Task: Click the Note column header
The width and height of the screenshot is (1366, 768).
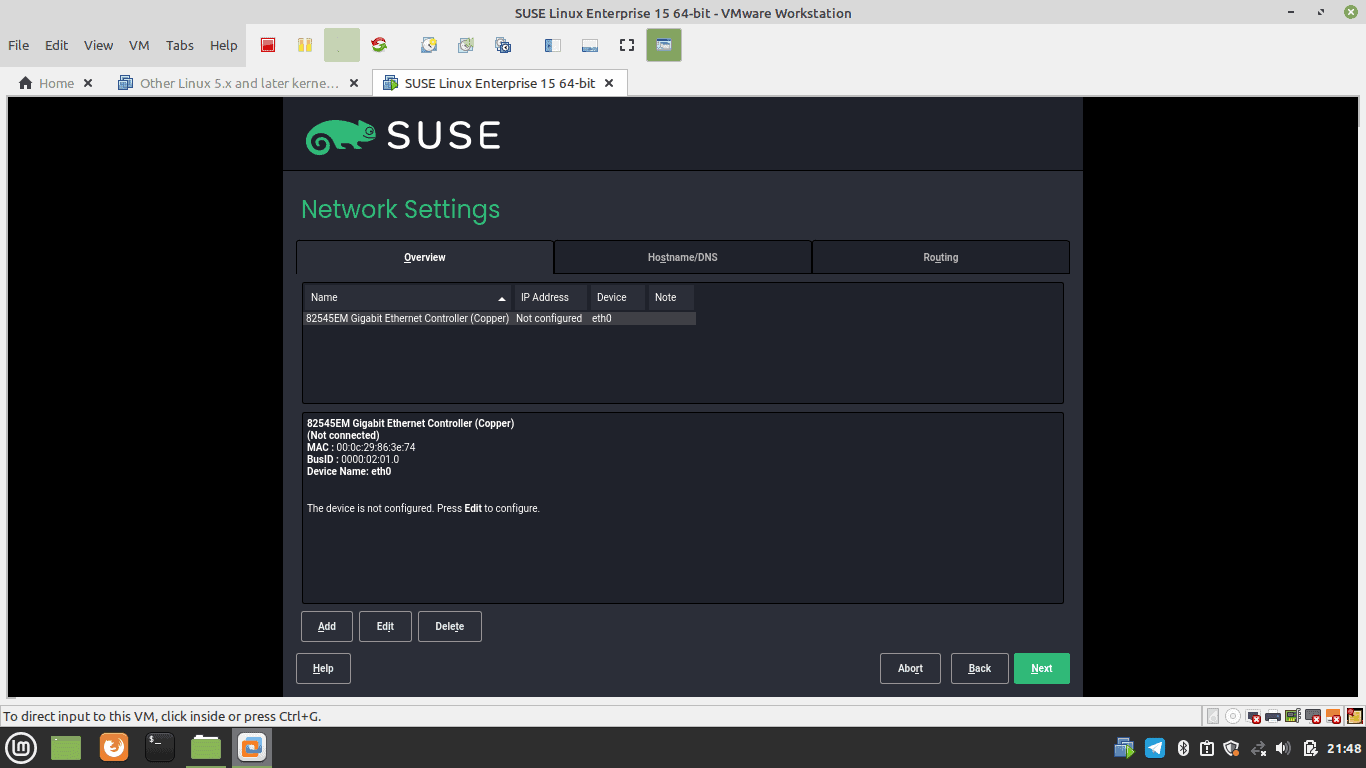Action: point(671,297)
